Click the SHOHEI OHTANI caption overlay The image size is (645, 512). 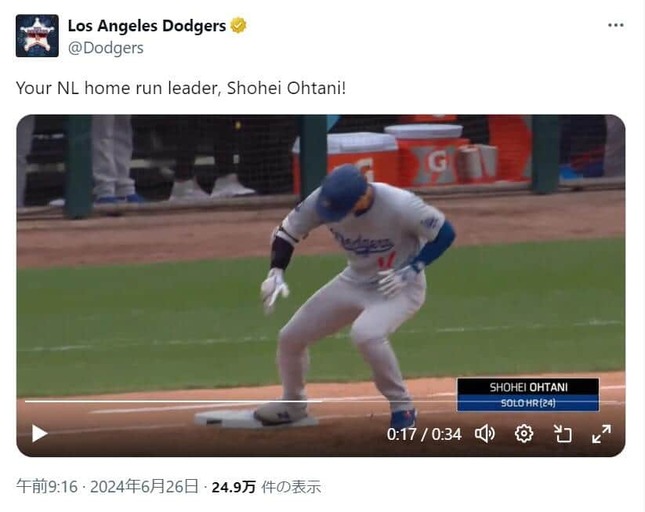click(528, 387)
